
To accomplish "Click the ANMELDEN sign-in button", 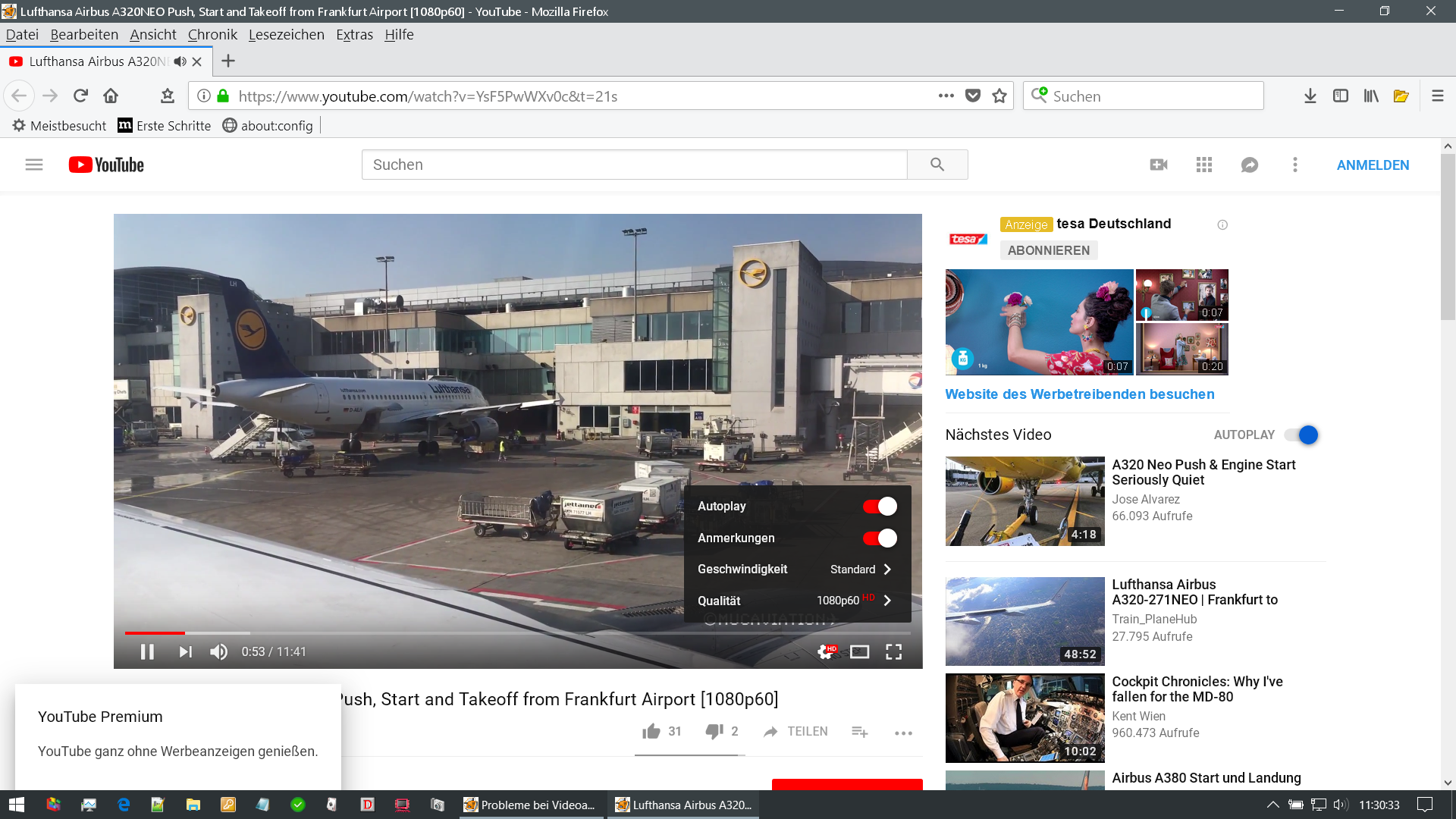I will point(1373,165).
